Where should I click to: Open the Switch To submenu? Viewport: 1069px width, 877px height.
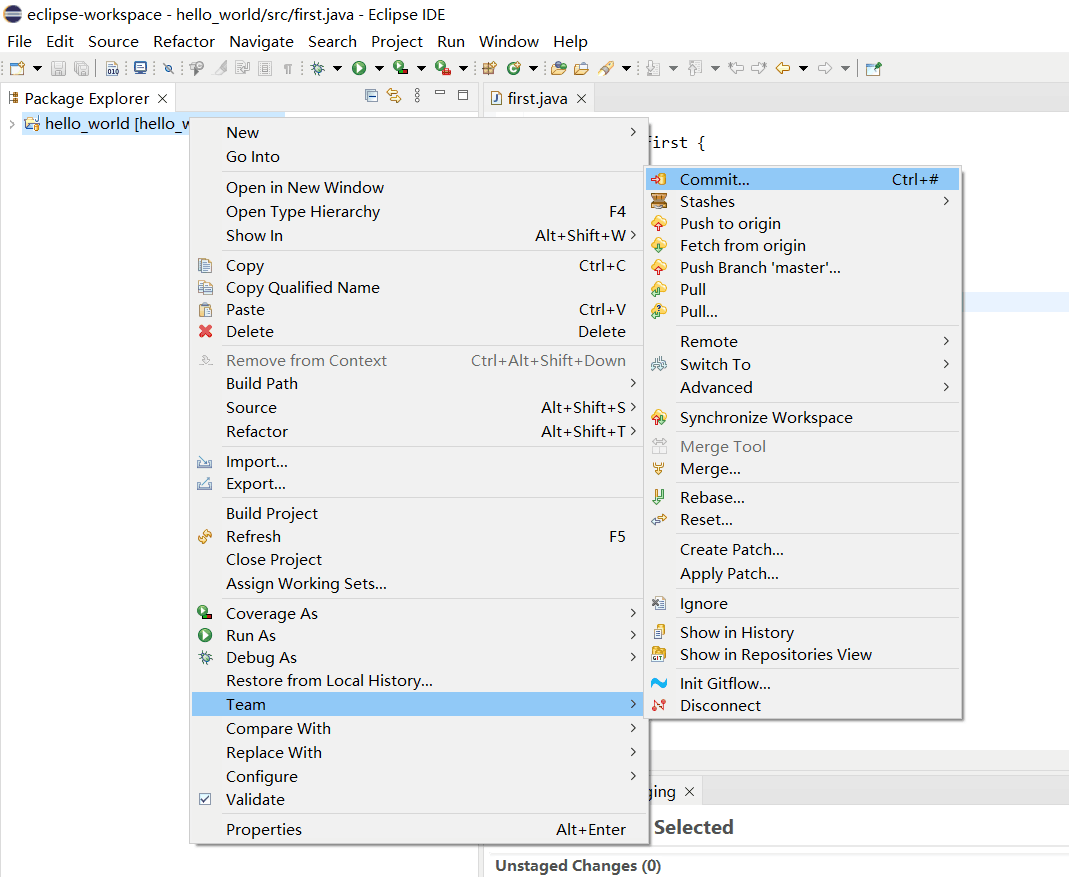pyautogui.click(x=802, y=364)
